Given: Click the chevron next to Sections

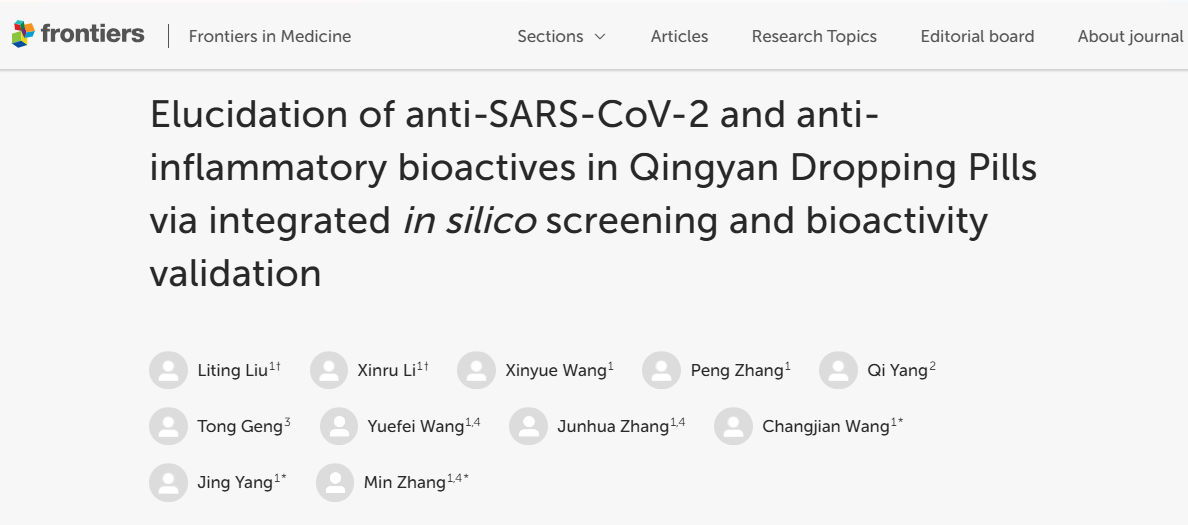Looking at the screenshot, I should 600,37.
